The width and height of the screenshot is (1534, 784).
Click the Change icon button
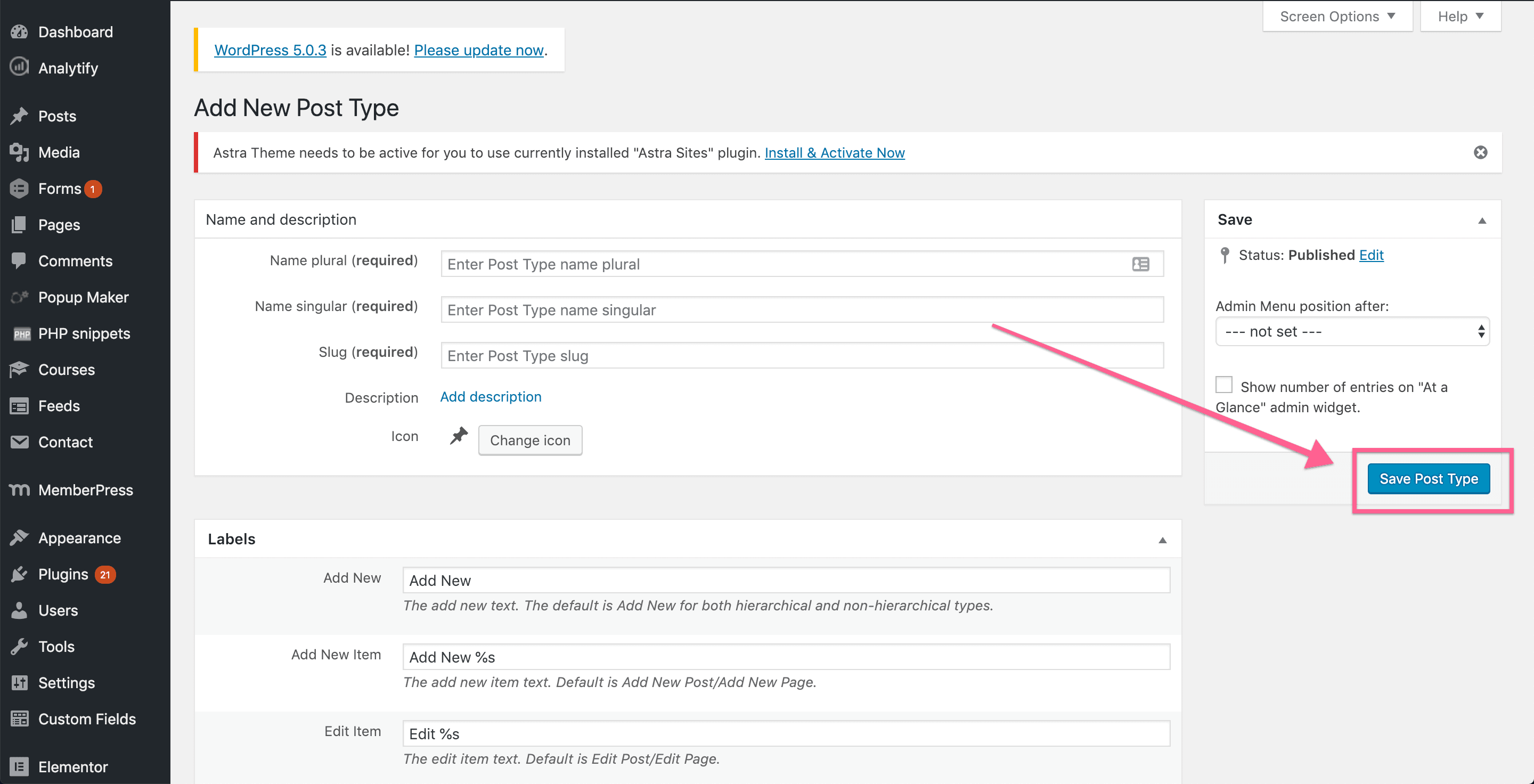(530, 440)
